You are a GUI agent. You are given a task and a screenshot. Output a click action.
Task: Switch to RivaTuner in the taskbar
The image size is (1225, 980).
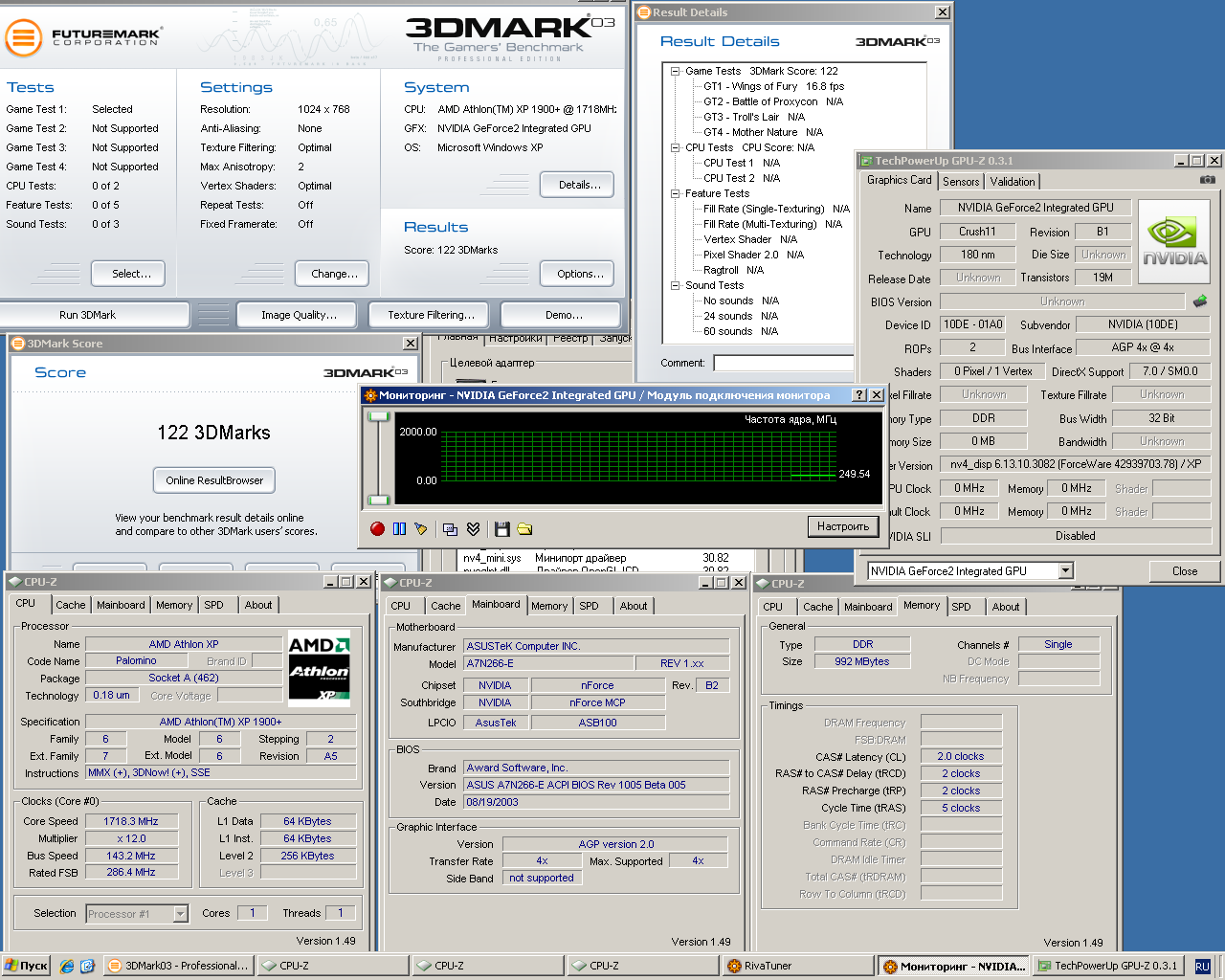798,966
